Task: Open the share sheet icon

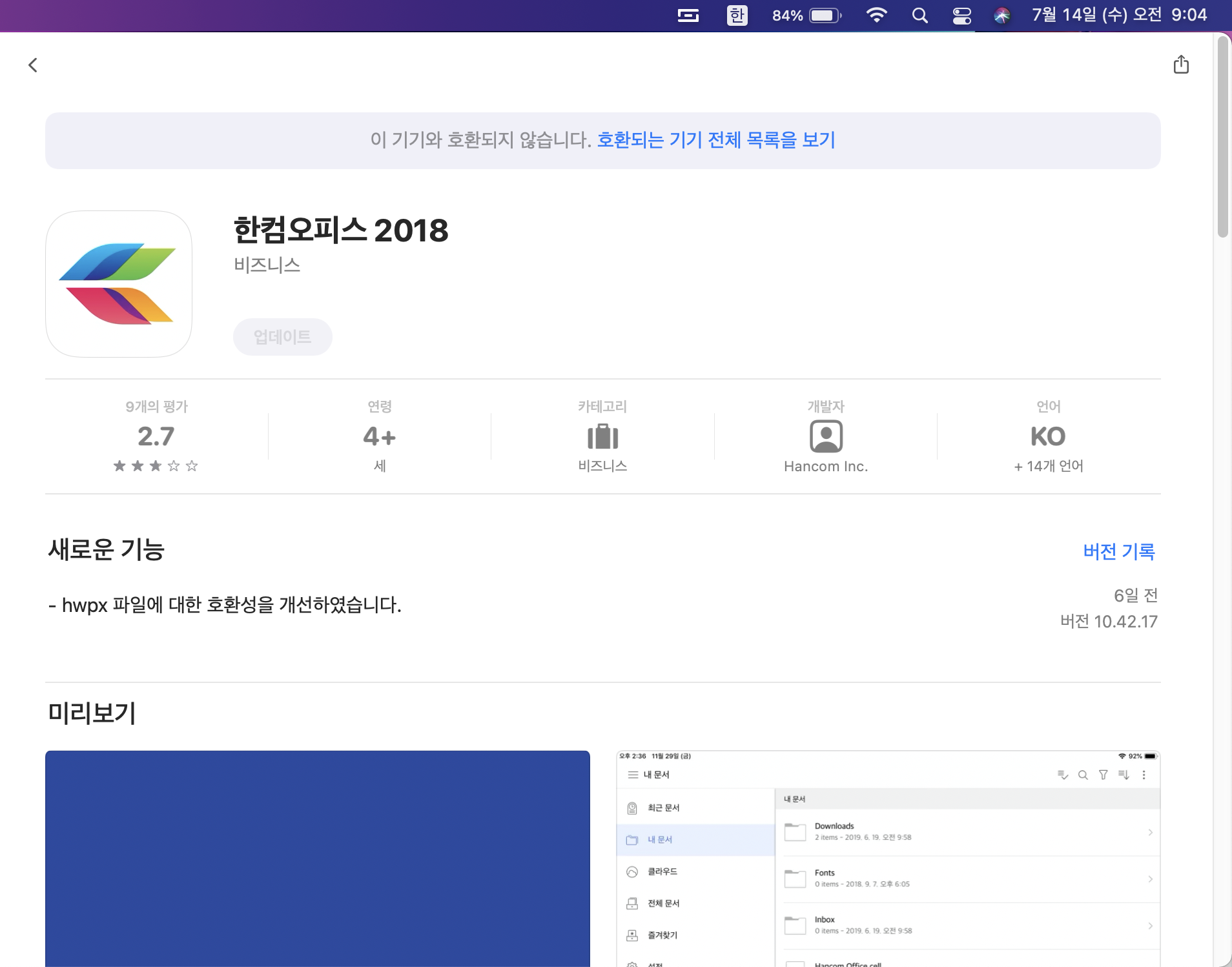Action: click(x=1181, y=65)
